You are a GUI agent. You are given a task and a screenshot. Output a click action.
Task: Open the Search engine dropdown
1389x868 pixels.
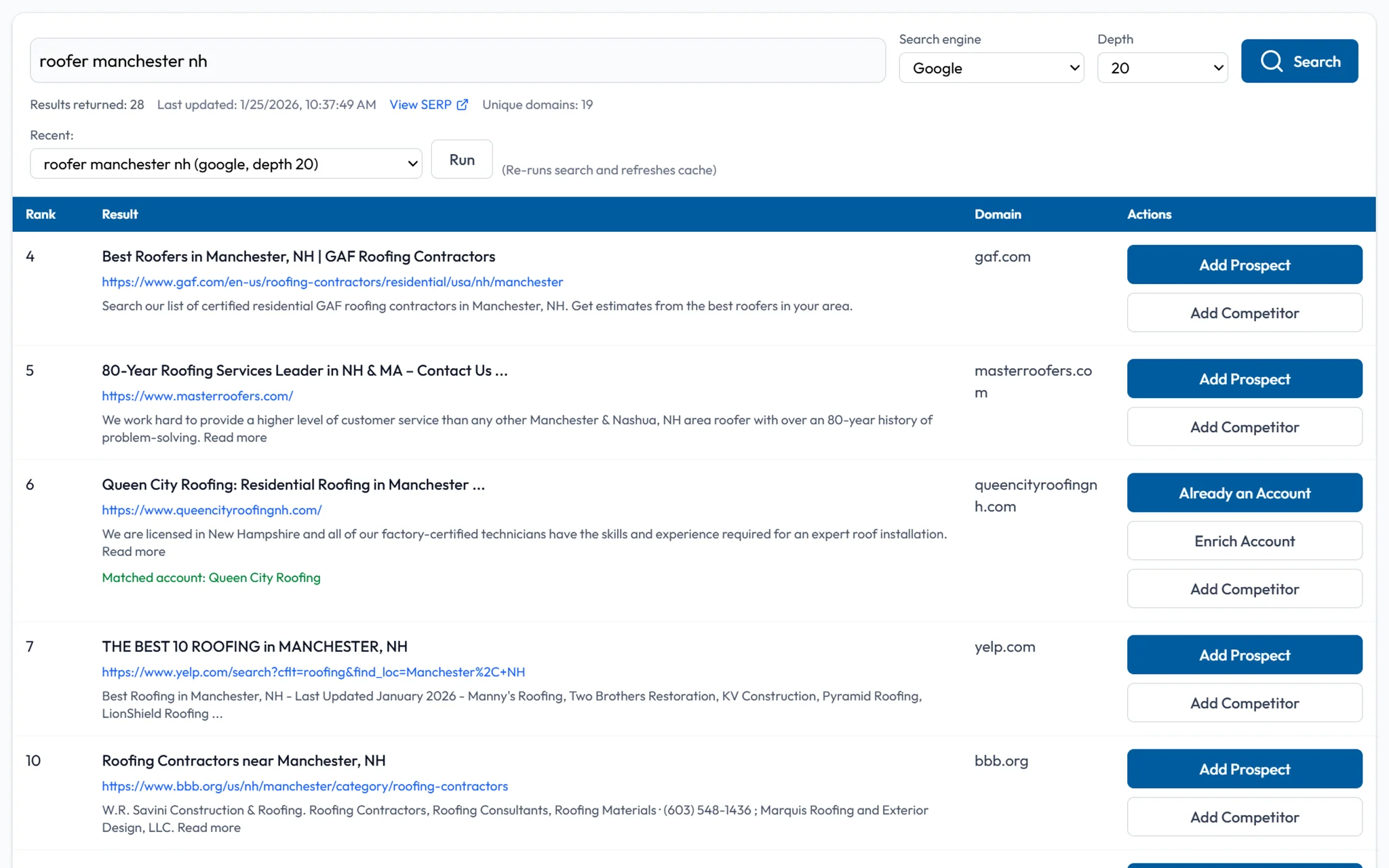[991, 68]
